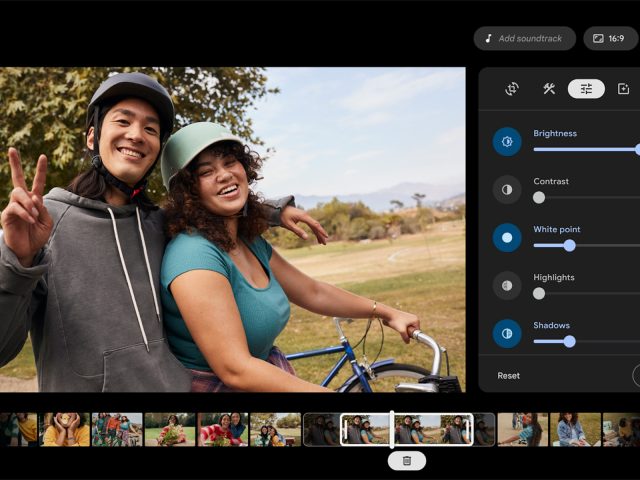Reset all adjustments

tap(509, 376)
